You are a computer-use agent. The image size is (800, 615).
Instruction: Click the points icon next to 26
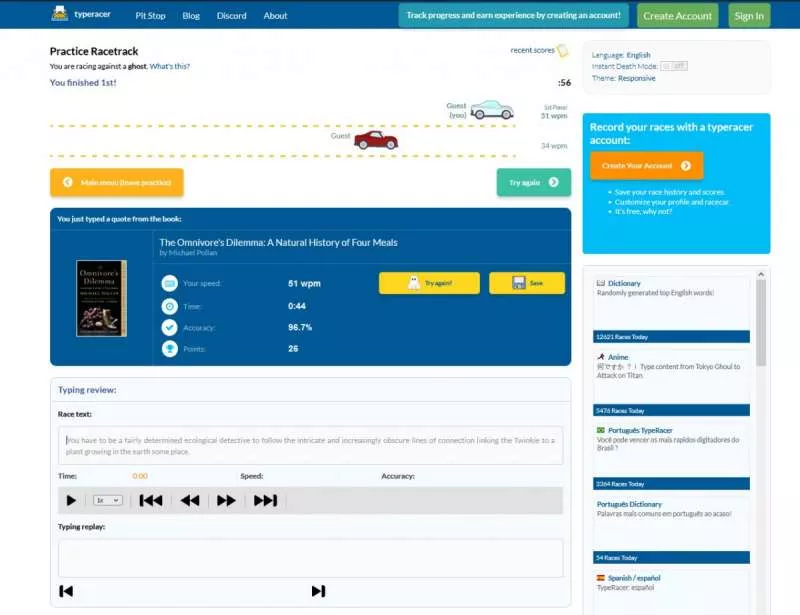[169, 349]
